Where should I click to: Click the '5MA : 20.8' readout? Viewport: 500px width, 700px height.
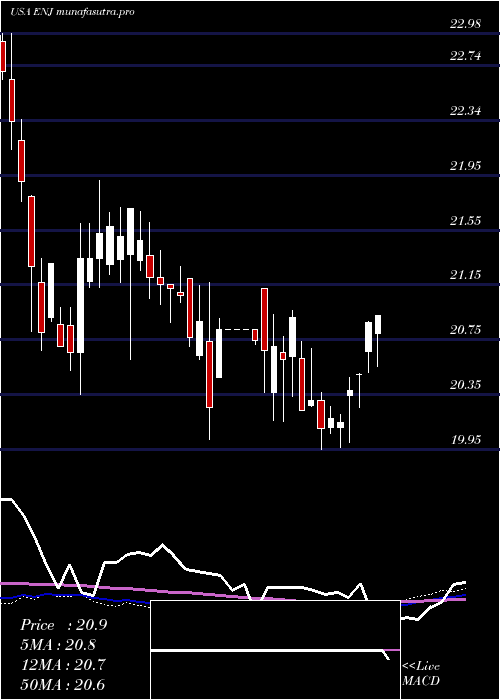[x=58, y=645]
